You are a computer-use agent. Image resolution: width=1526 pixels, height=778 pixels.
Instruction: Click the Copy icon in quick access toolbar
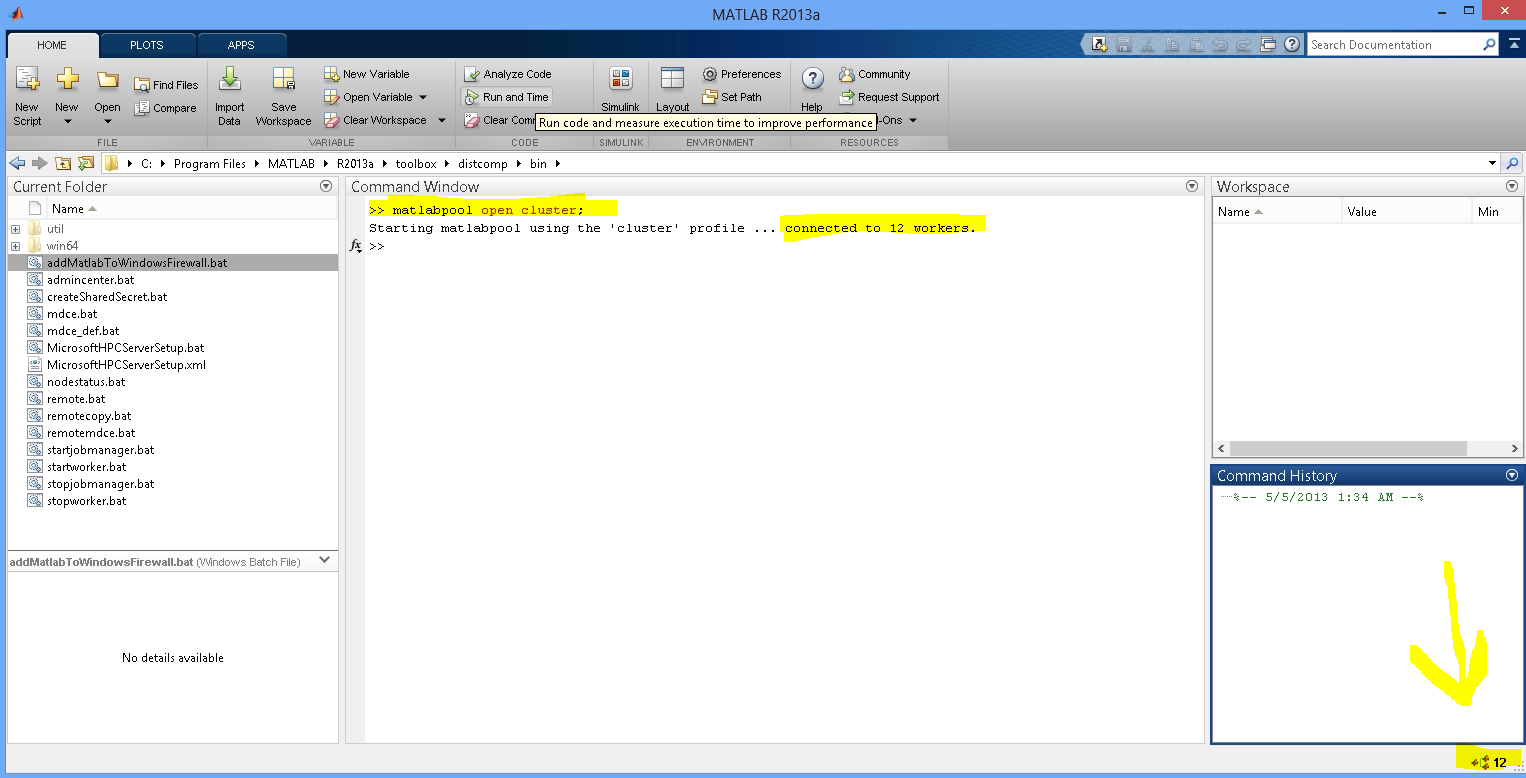[1172, 45]
